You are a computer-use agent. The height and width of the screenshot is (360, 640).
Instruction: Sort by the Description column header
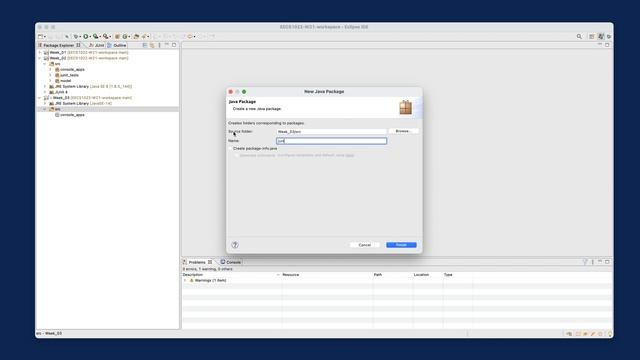pos(232,275)
